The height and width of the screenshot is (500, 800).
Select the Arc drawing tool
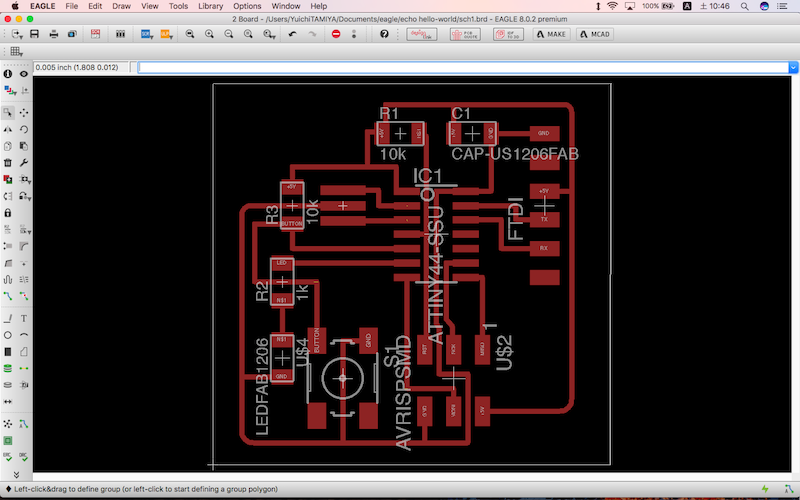(23, 335)
